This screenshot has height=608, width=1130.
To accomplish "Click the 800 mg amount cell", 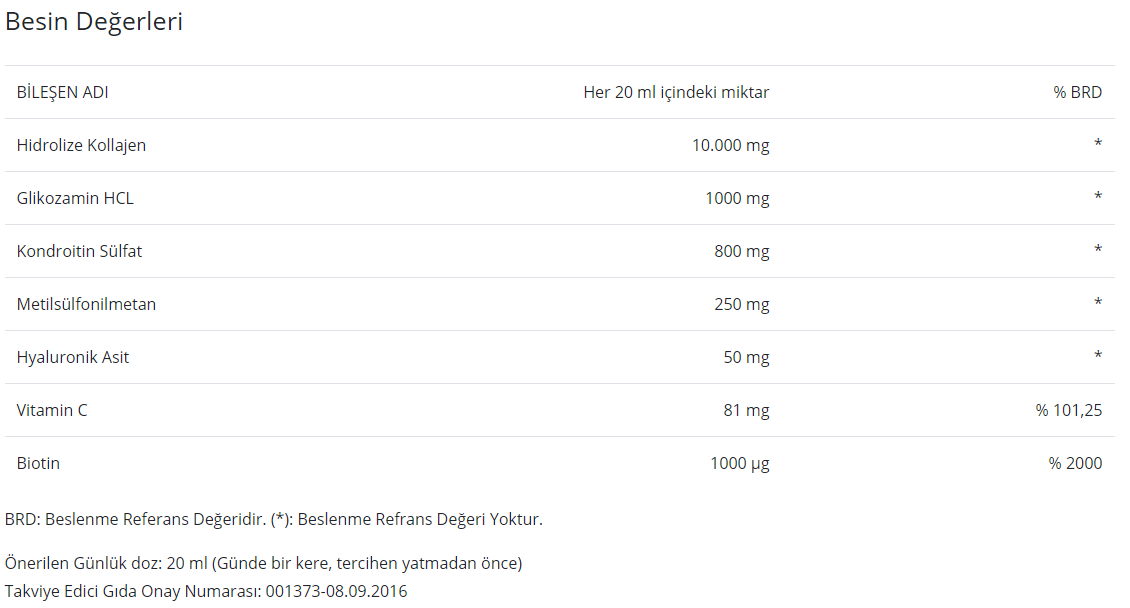I will pyautogui.click(x=742, y=251).
